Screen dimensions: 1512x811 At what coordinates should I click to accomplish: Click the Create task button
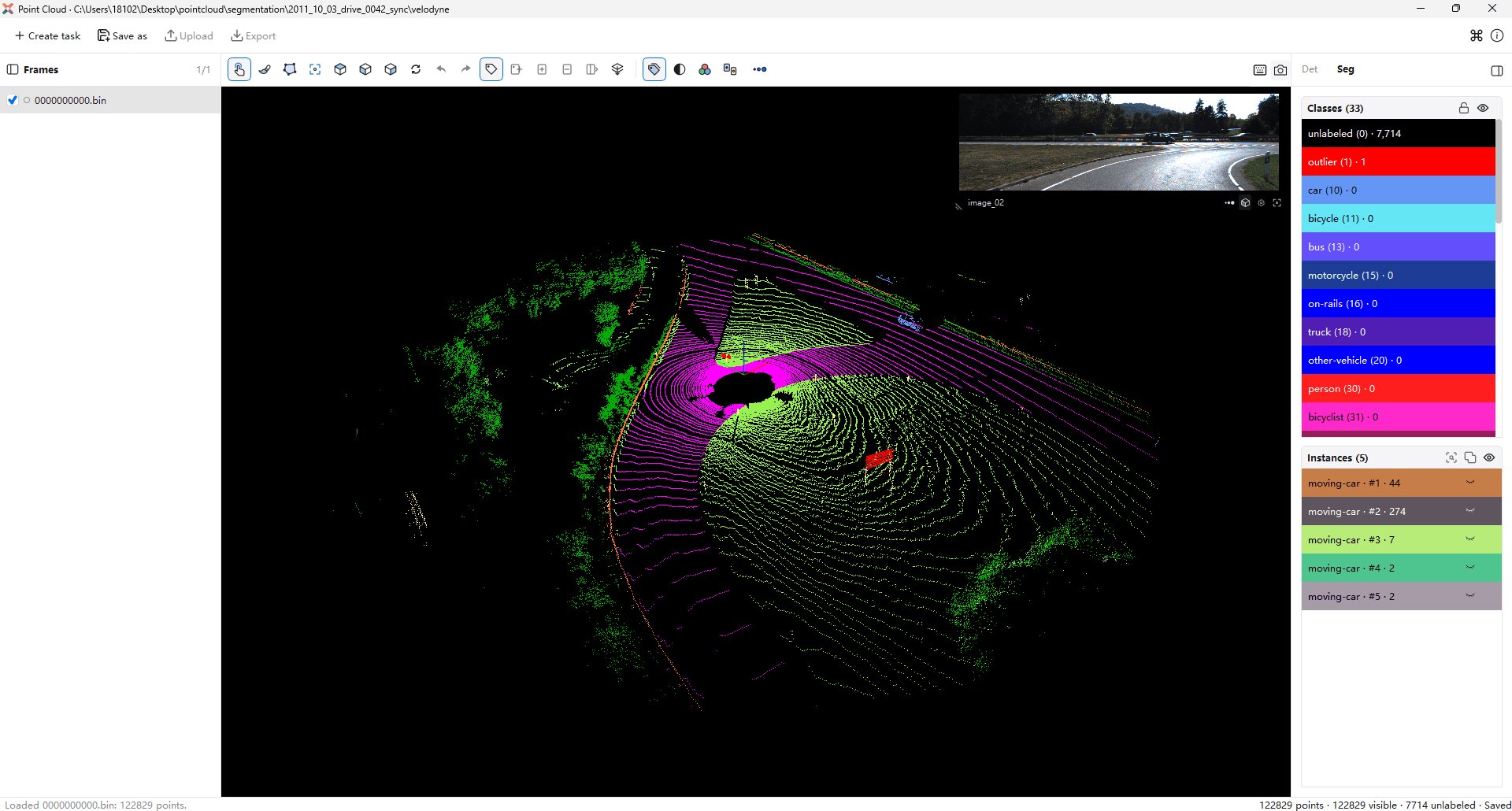[48, 35]
